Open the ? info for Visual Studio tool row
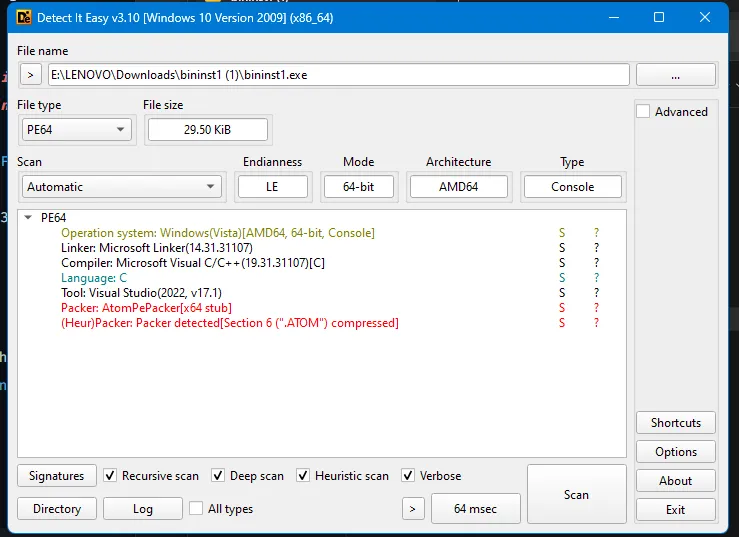 (596, 293)
